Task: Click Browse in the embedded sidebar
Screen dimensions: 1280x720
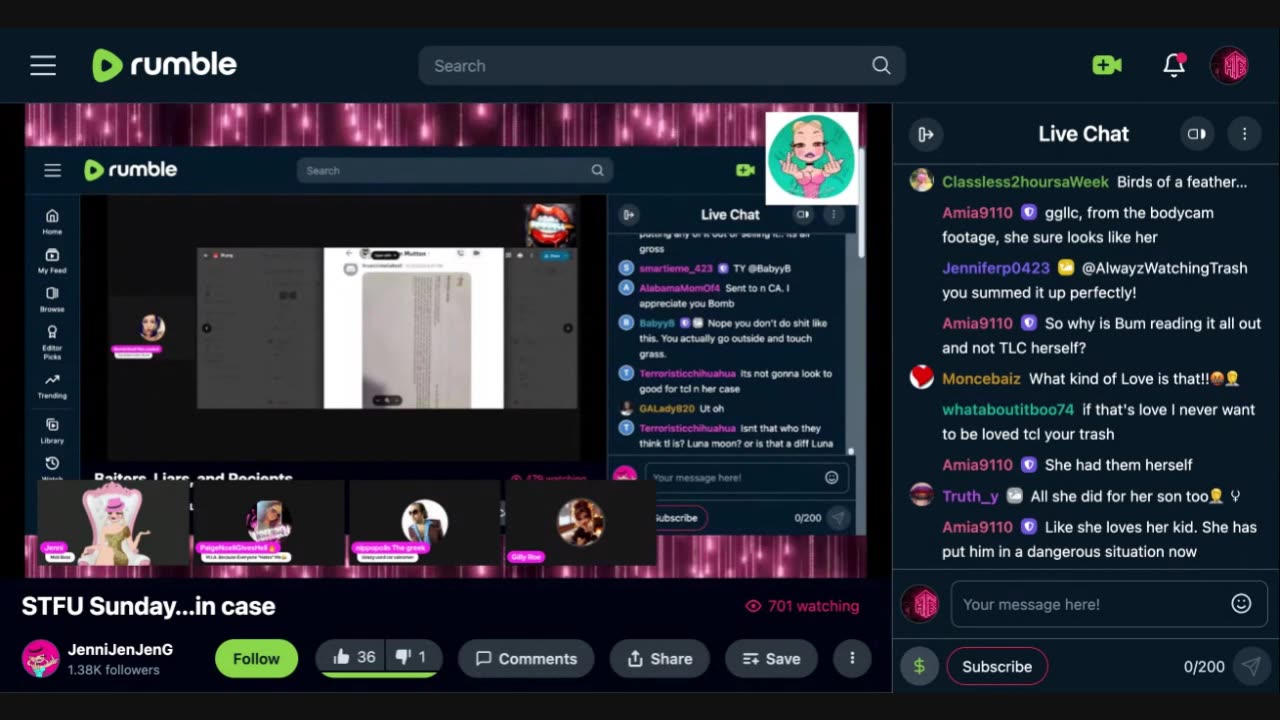Action: (52, 299)
